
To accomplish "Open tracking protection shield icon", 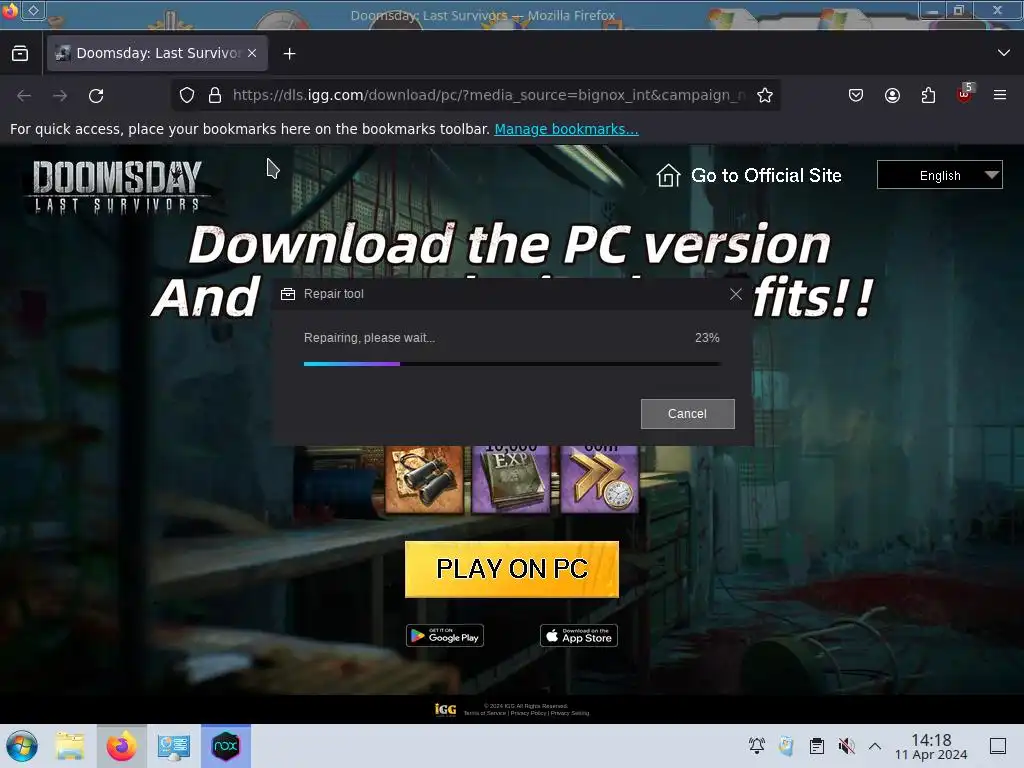I will 187,95.
